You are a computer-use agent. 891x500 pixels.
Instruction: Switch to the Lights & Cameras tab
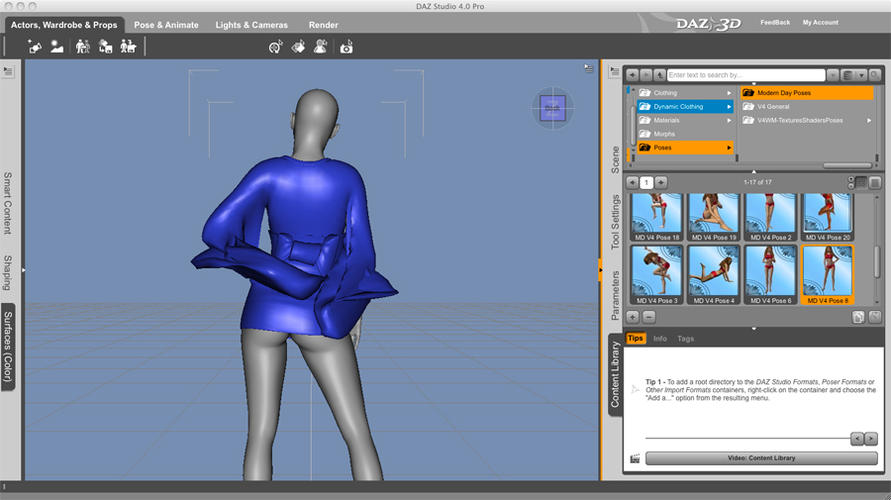tap(251, 25)
